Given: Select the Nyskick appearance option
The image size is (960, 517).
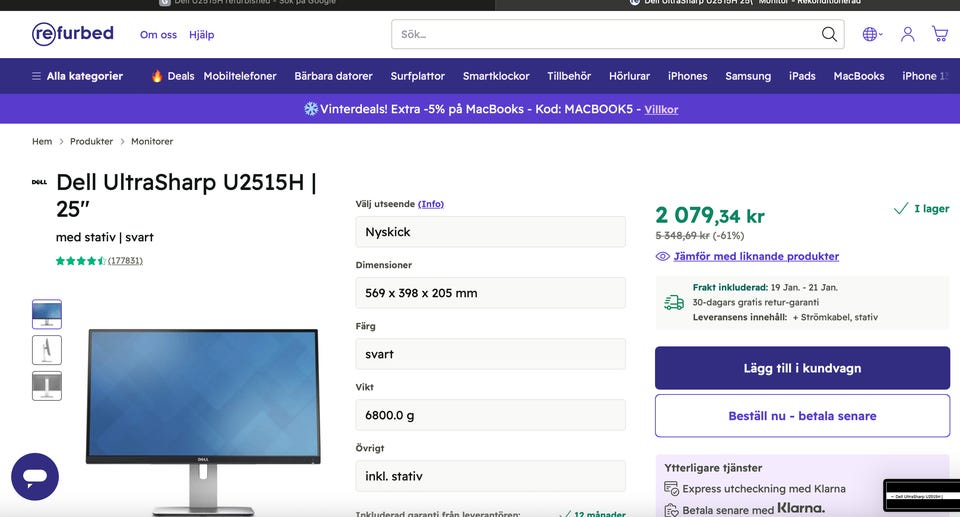Looking at the screenshot, I should point(490,232).
